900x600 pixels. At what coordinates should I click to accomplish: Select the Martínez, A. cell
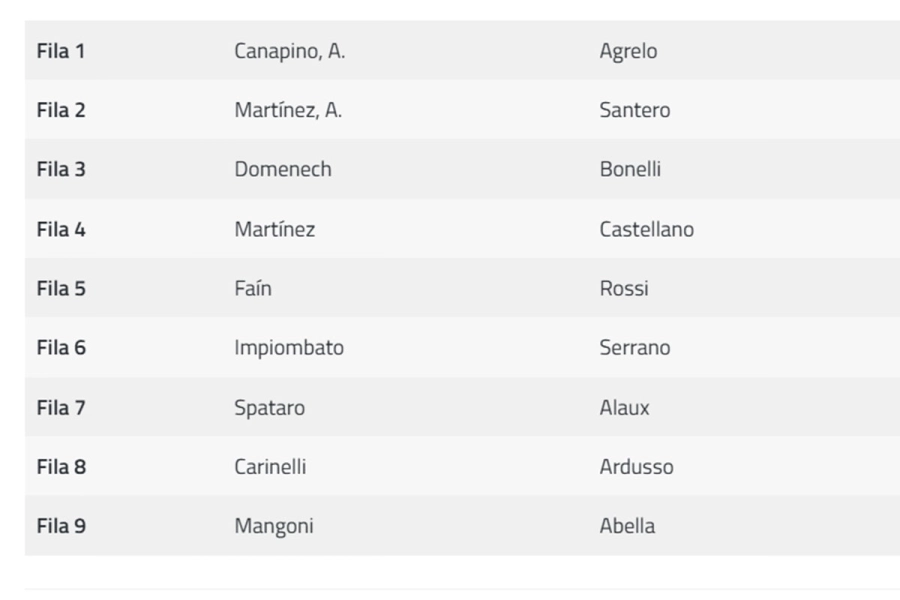[x=288, y=110]
